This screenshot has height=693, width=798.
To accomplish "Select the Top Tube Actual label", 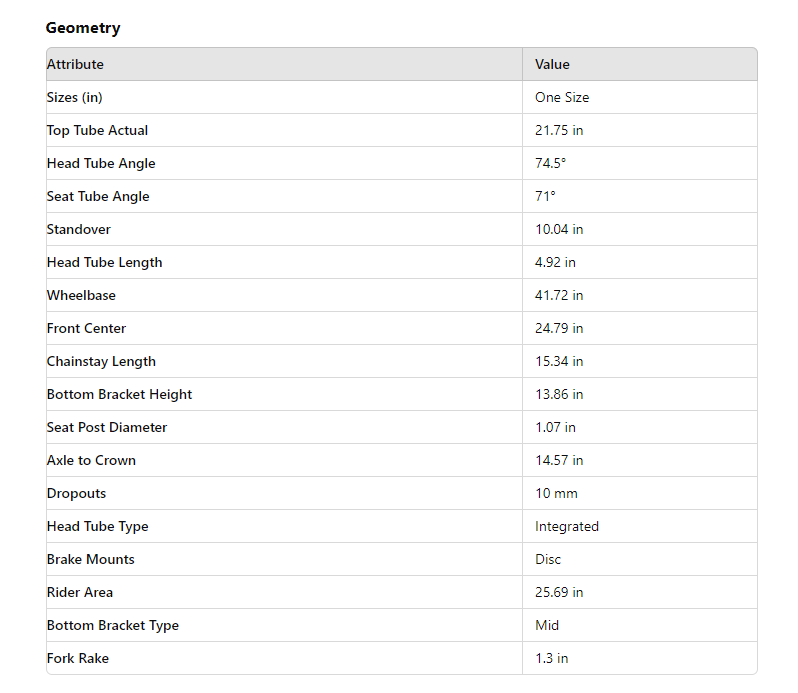I will pos(97,130).
